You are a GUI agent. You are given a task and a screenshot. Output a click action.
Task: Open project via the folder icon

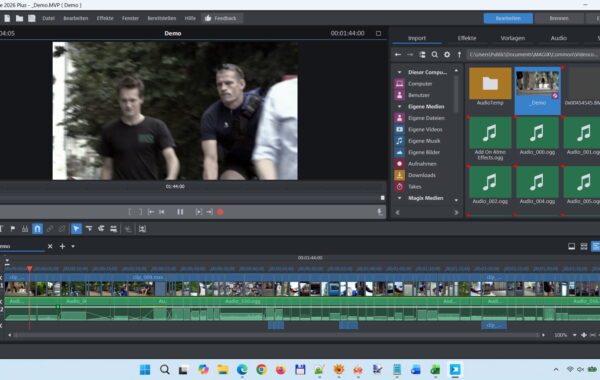tap(20, 18)
